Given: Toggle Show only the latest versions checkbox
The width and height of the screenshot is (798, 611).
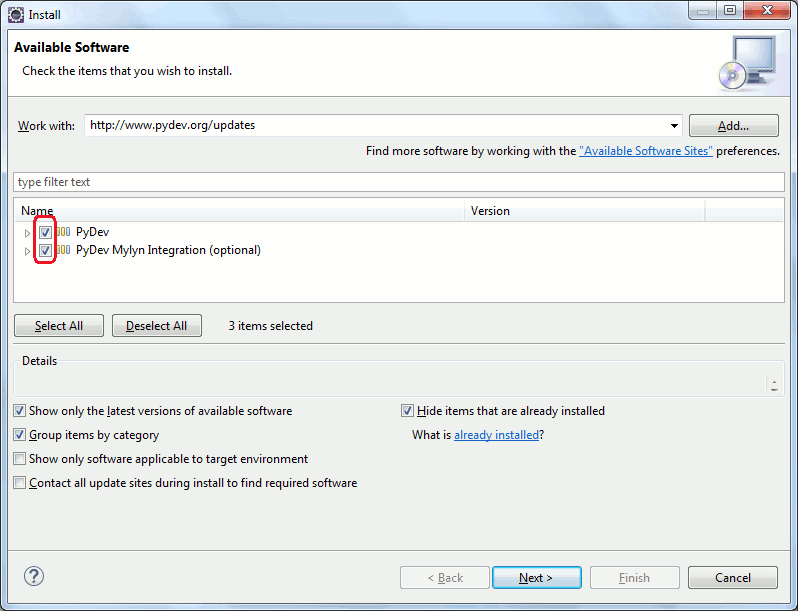Looking at the screenshot, I should (x=19, y=411).
